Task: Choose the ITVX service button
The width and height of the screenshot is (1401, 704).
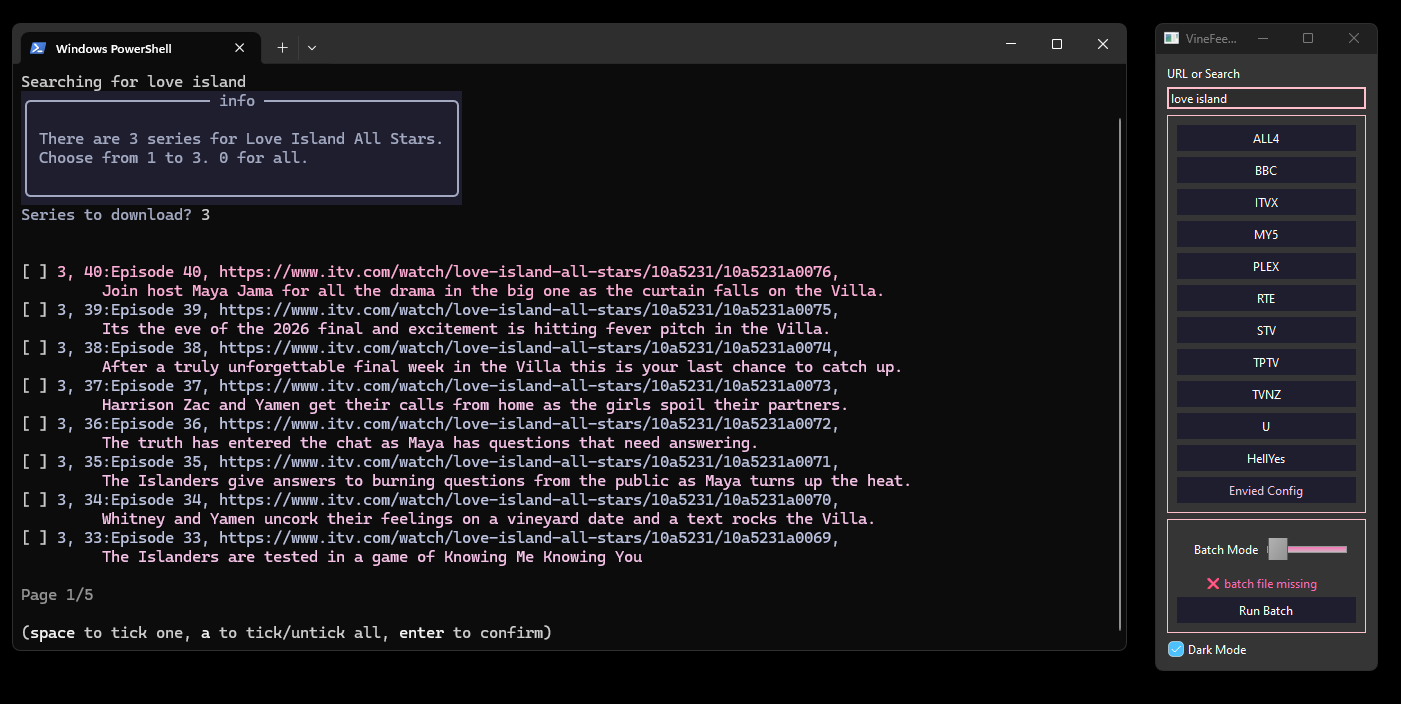Action: click(x=1266, y=203)
